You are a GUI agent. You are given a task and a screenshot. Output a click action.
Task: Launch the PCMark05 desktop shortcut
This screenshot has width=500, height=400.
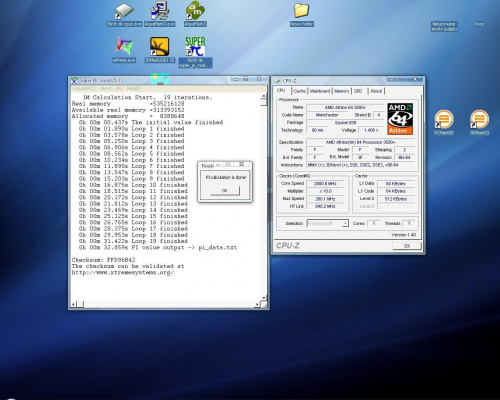coord(444,123)
